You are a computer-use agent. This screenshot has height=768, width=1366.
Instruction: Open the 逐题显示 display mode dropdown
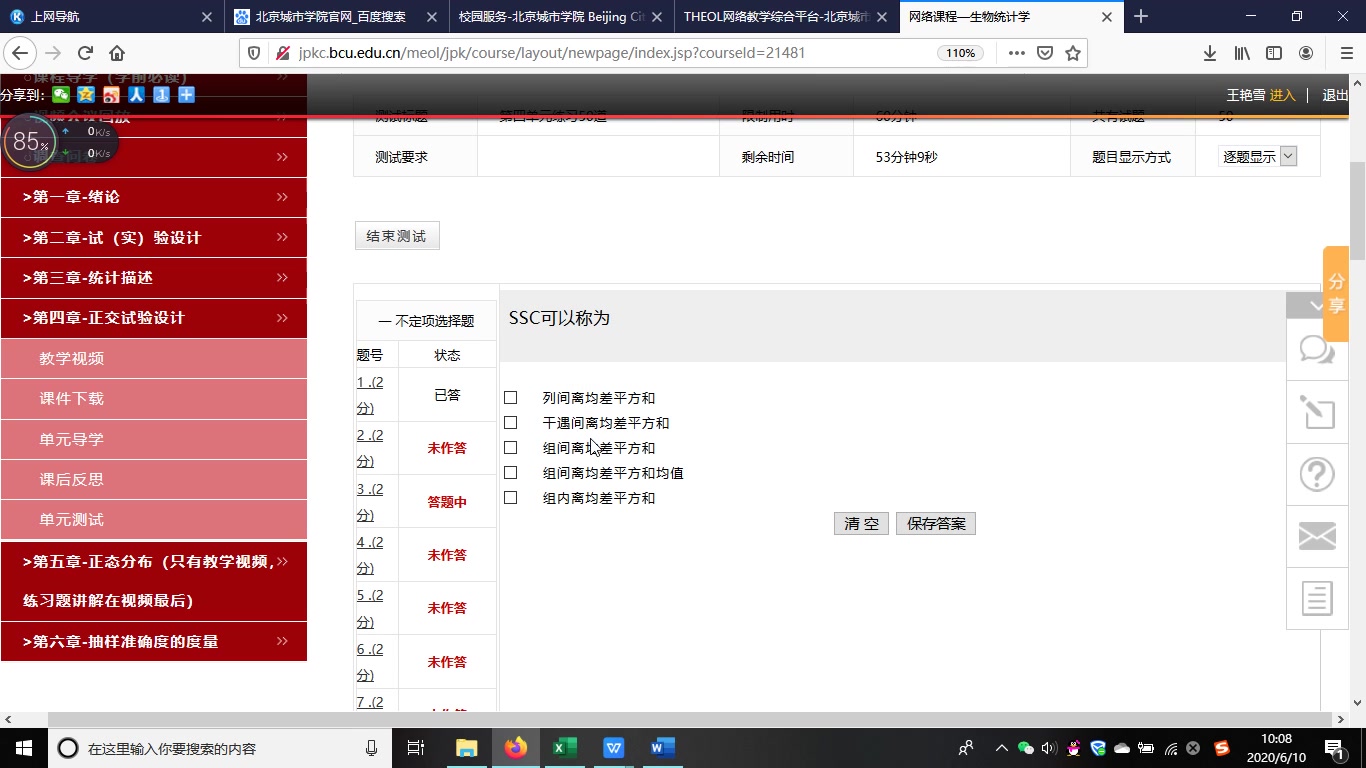(1258, 156)
